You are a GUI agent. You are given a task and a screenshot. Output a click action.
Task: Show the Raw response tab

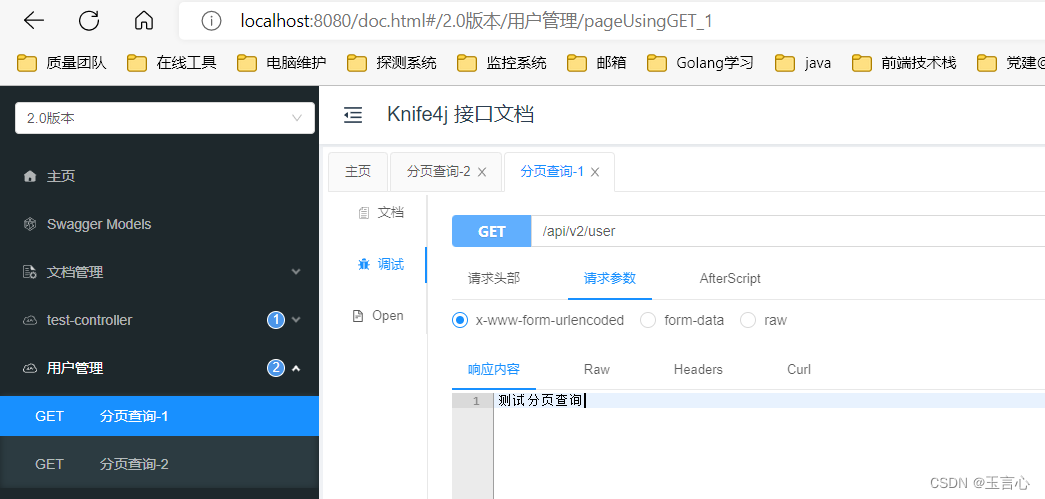(x=596, y=369)
